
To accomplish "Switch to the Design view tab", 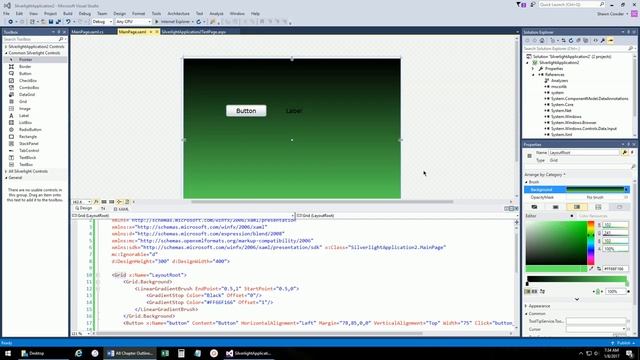I will [x=84, y=209].
